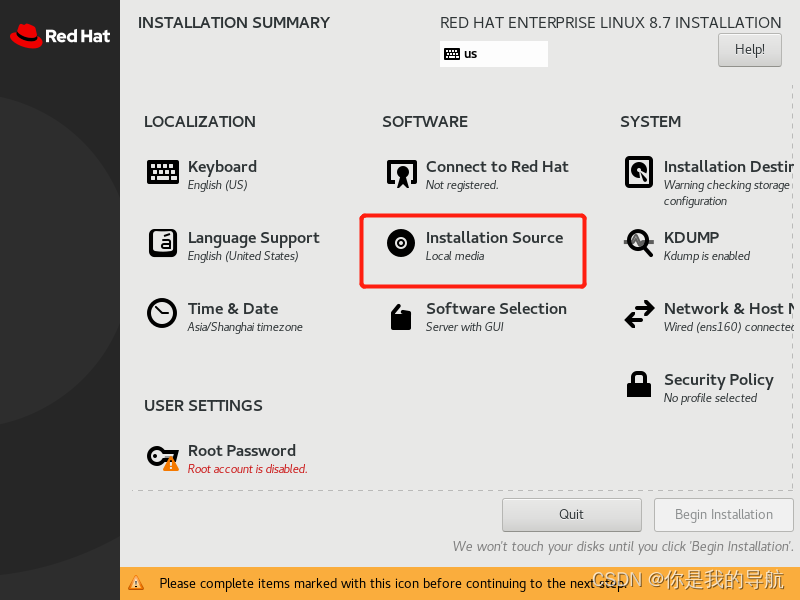Click the Installation Source disc icon
The width and height of the screenshot is (800, 600).
401,243
